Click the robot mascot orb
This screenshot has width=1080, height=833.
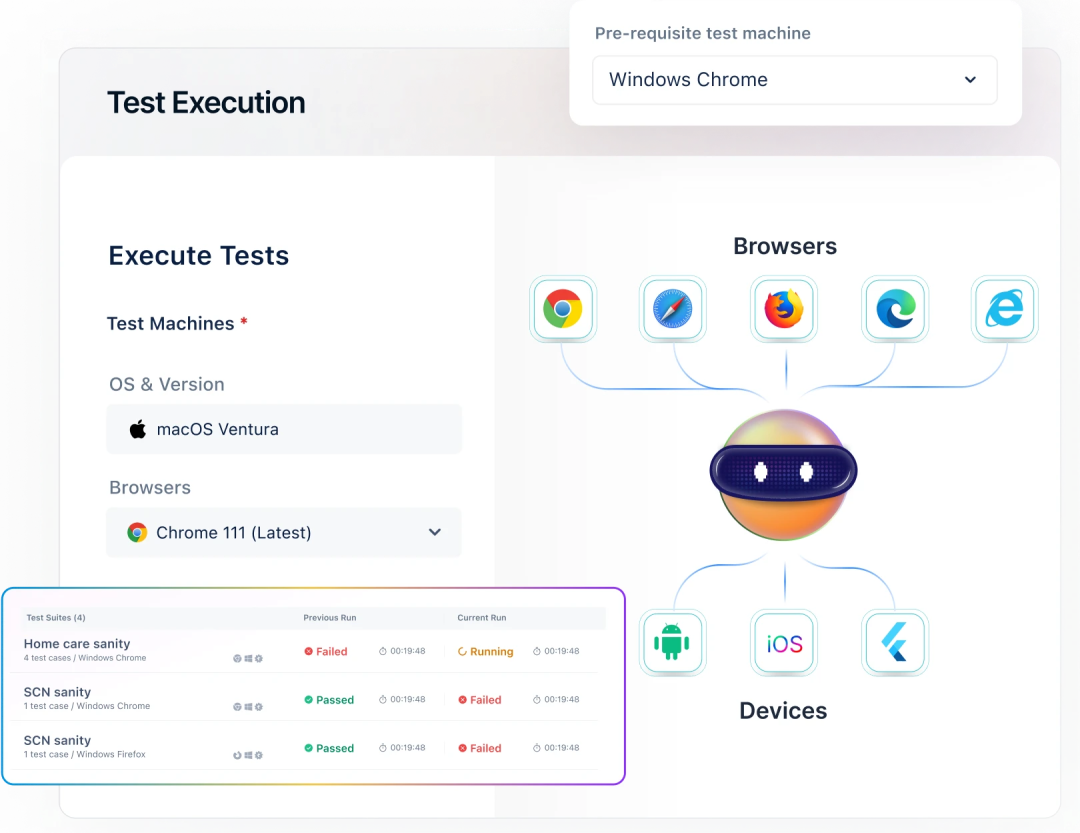784,474
